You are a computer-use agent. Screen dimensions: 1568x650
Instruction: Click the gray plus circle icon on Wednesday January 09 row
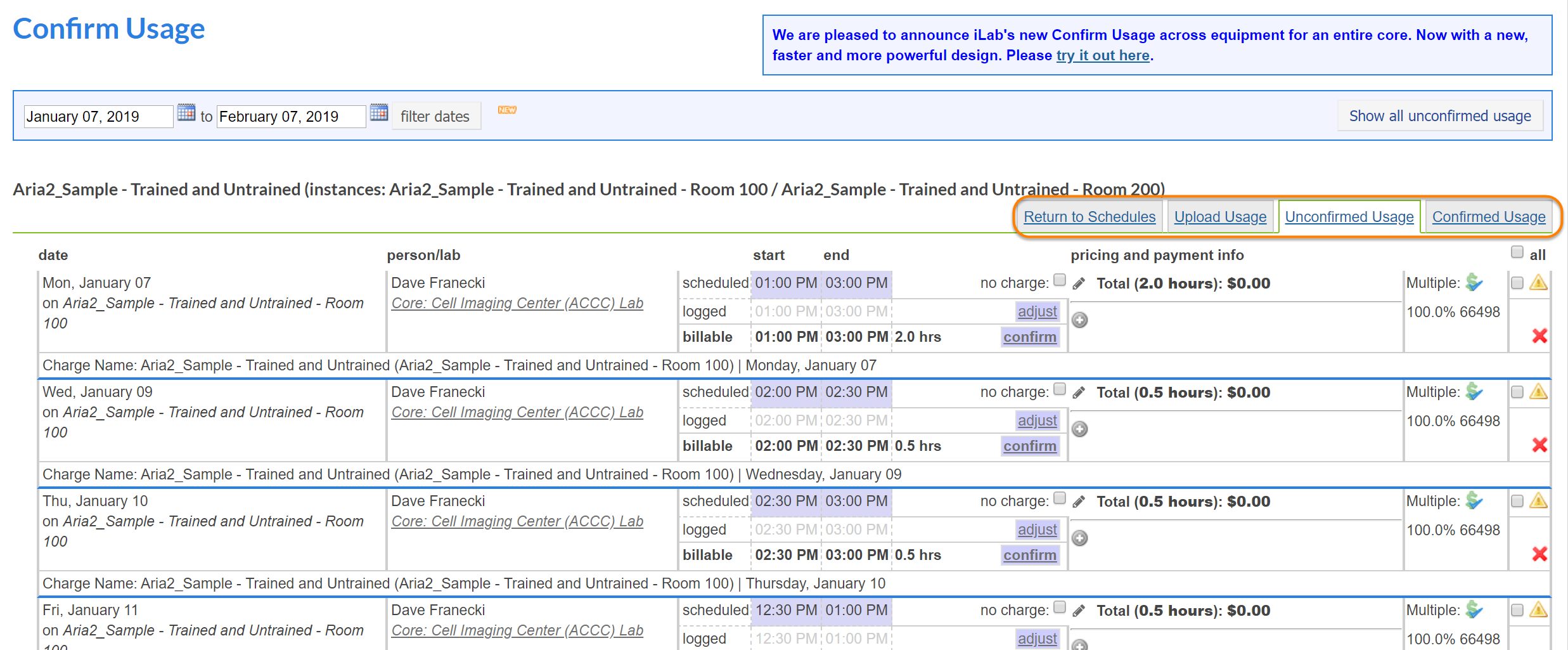tap(1080, 429)
